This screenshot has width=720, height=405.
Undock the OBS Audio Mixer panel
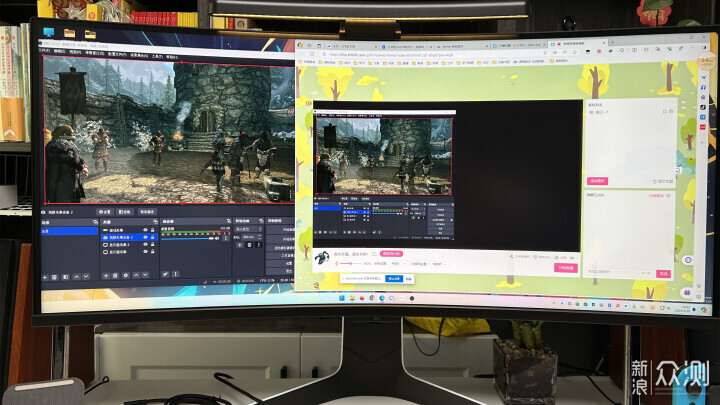click(228, 221)
